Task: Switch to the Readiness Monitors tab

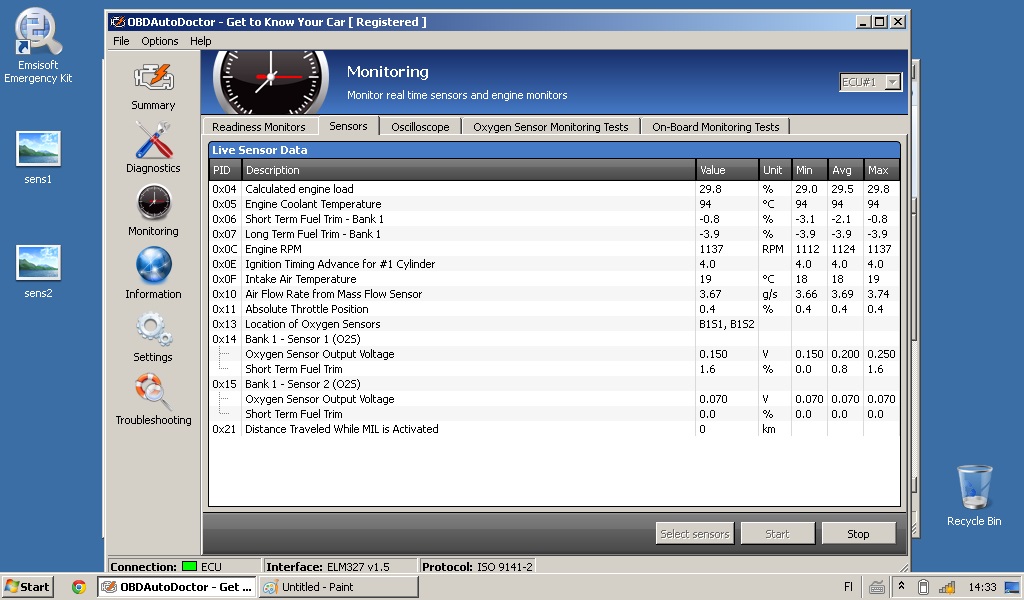Action: pos(259,127)
